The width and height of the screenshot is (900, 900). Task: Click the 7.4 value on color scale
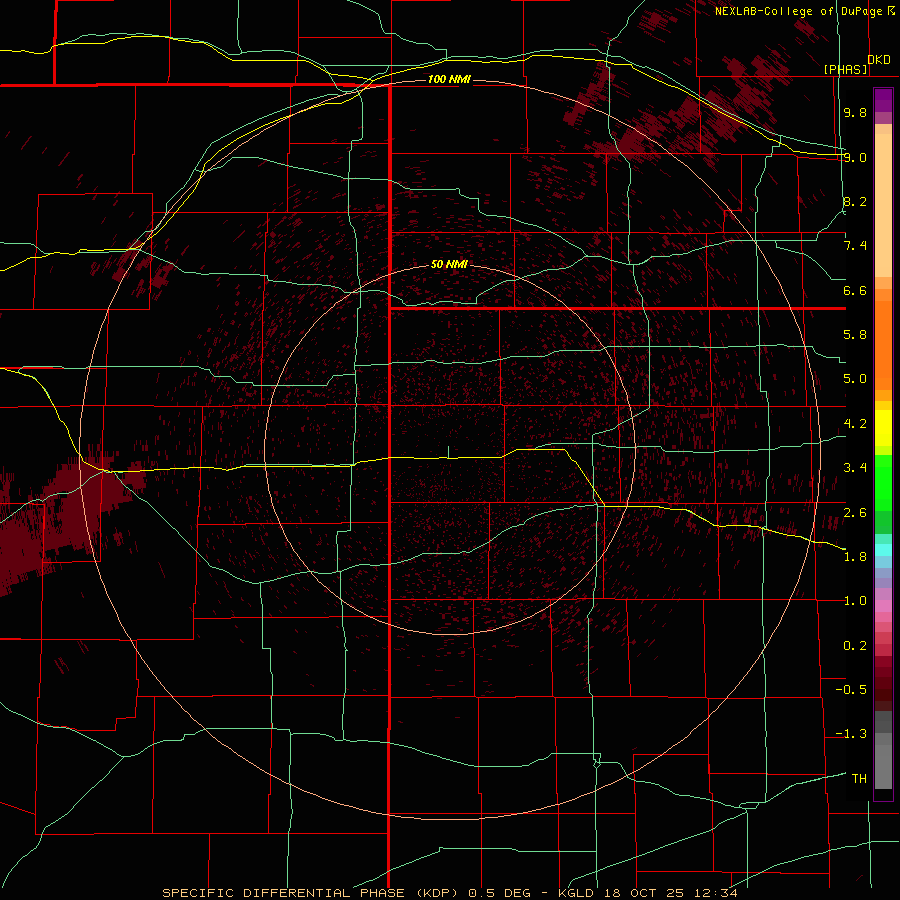855,246
